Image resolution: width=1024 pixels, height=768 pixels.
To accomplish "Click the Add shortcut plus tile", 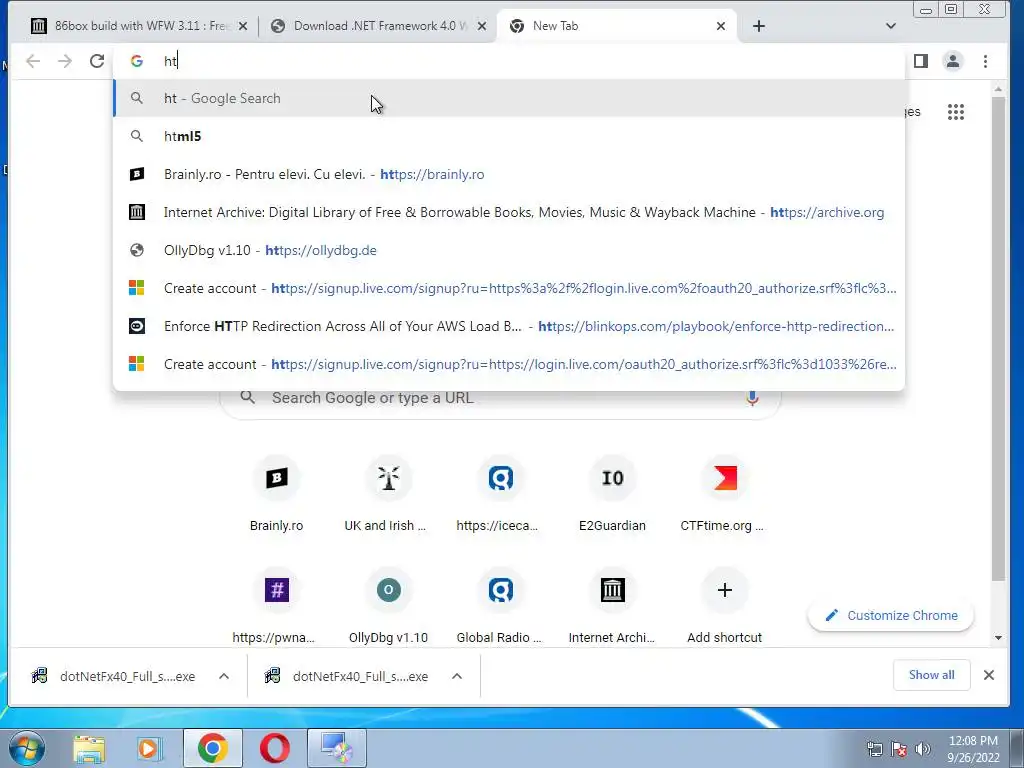I will point(724,607).
